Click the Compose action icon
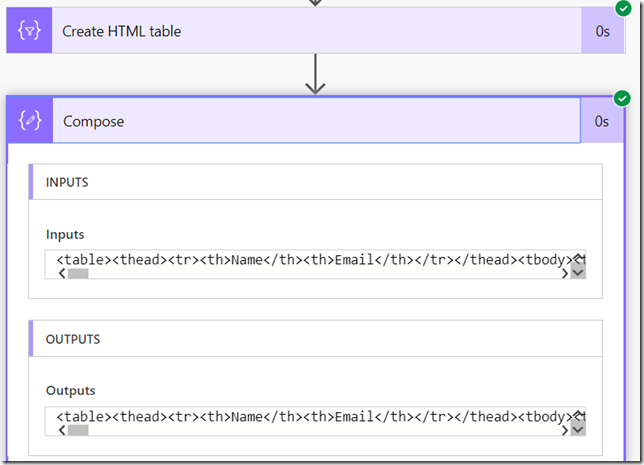This screenshot has height=465, width=644. pyautogui.click(x=29, y=121)
